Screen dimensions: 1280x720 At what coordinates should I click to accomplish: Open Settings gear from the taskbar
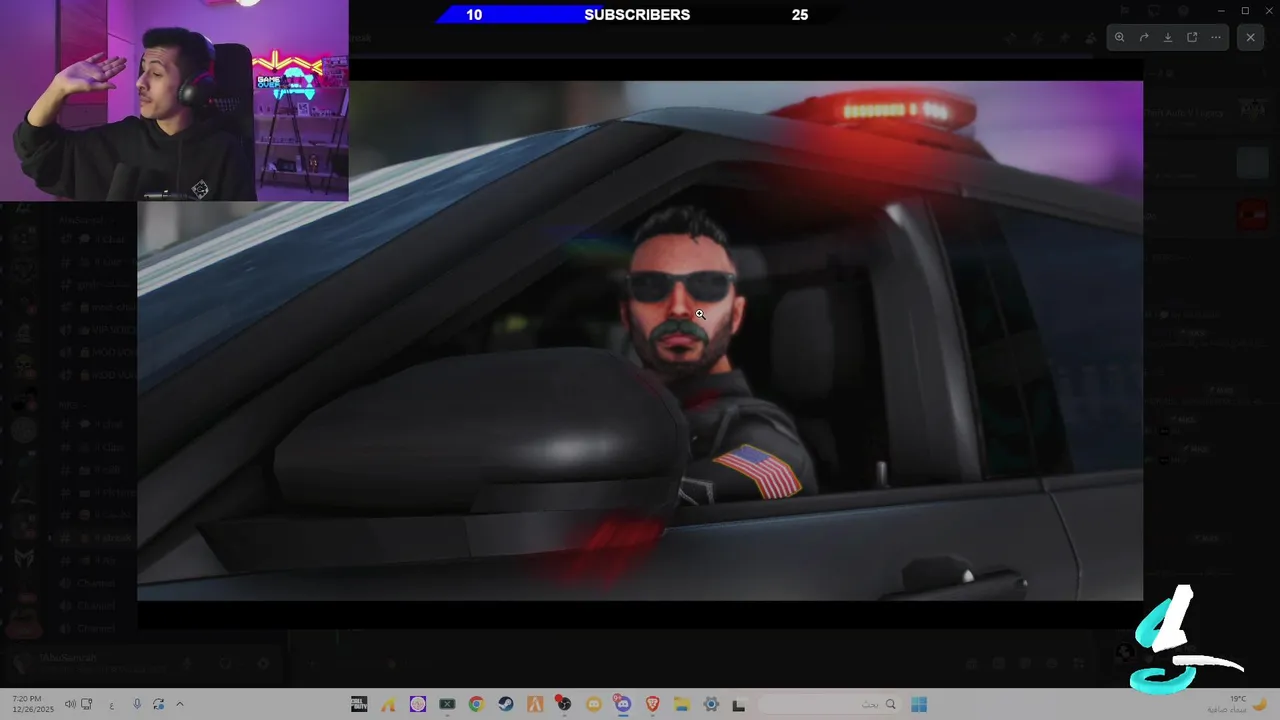711,704
